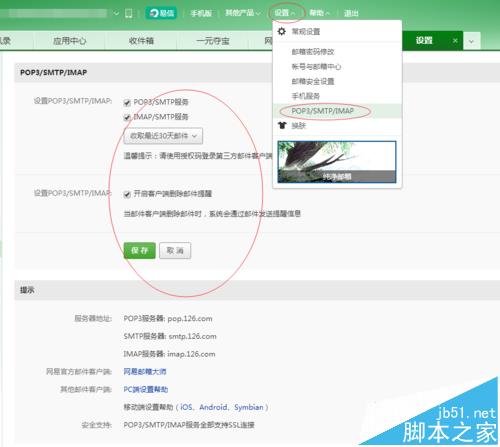Viewport: 500px width, 447px height.
Task: Click the 提示 section heading
Action: coord(27,290)
